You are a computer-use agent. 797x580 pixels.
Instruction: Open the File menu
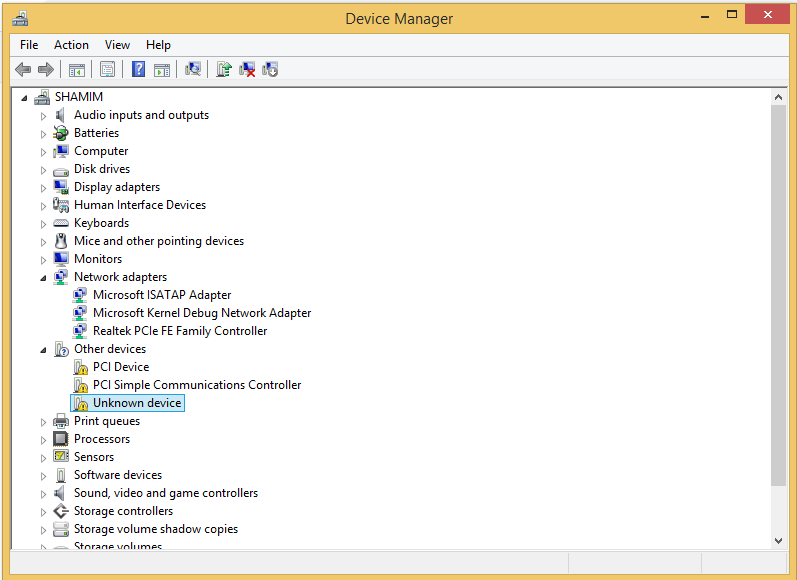[x=29, y=45]
